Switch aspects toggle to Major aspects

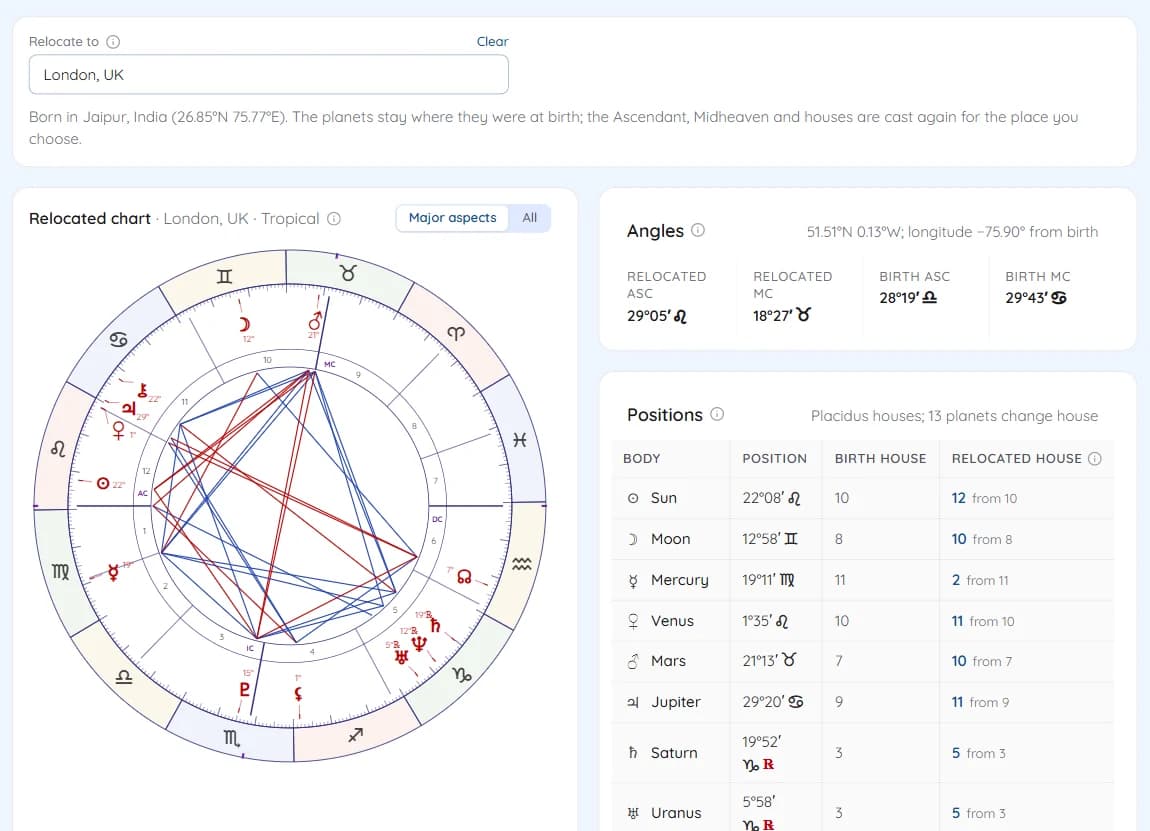pos(453,218)
